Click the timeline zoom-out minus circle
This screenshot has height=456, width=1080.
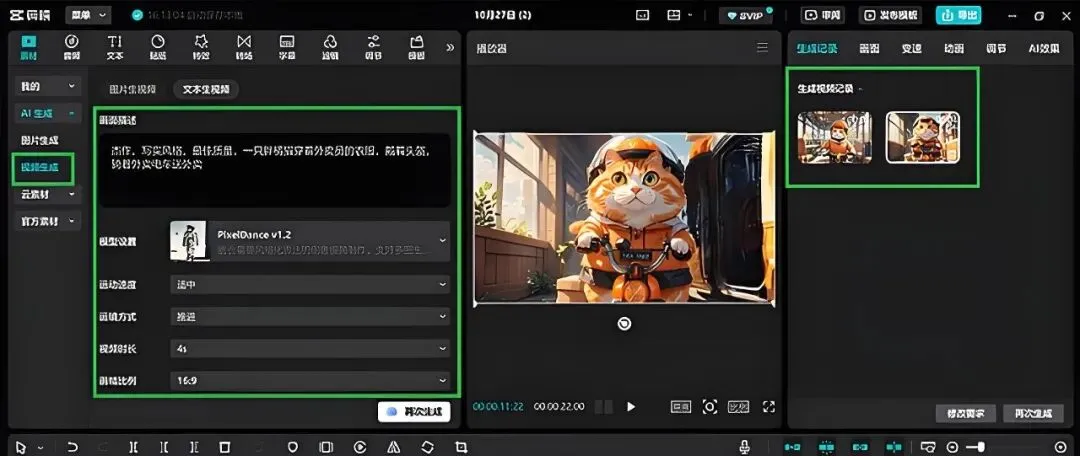(952, 447)
